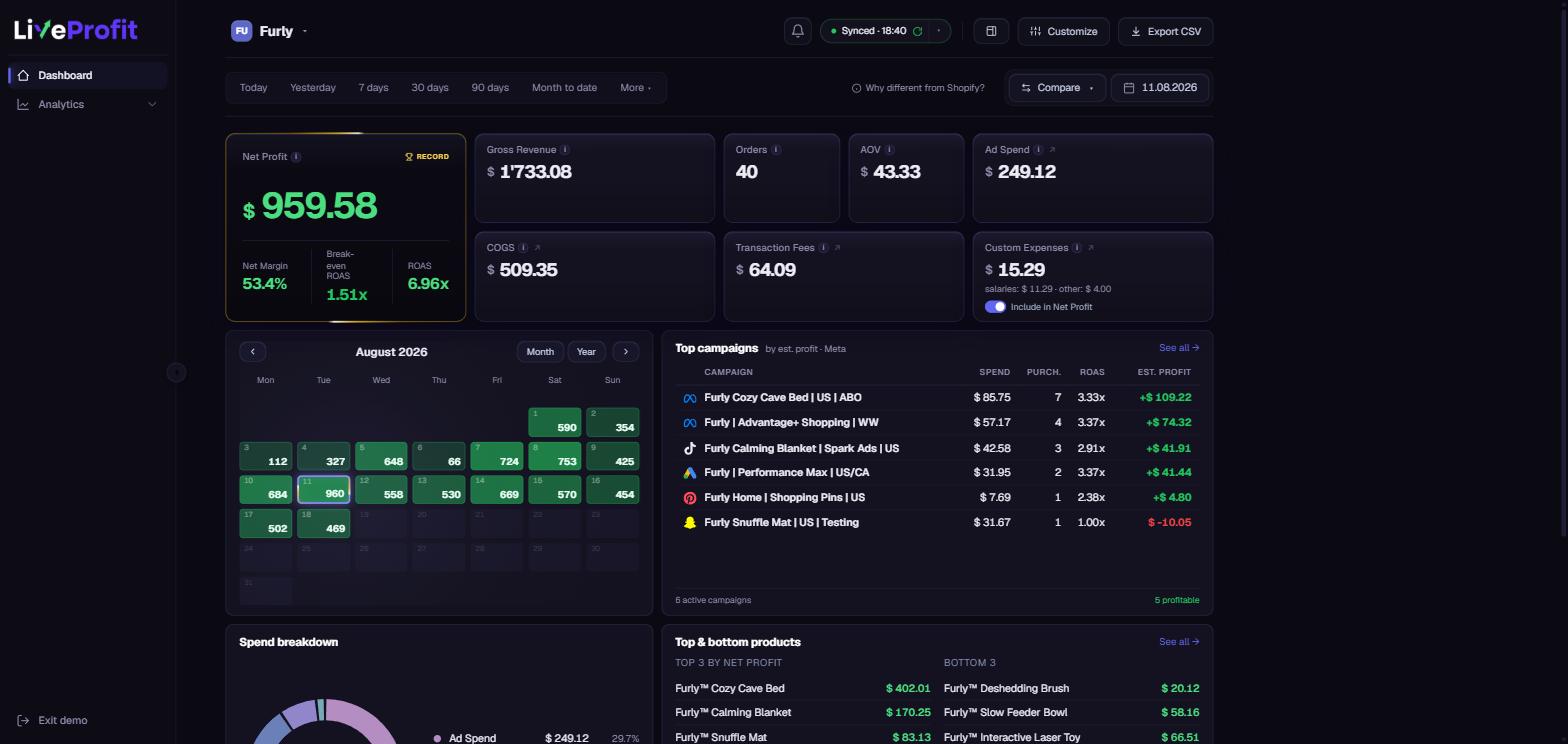Screen dimensions: 1568x744
Task: Click the RECORD badge on Net Profit
Action: (x=427, y=157)
